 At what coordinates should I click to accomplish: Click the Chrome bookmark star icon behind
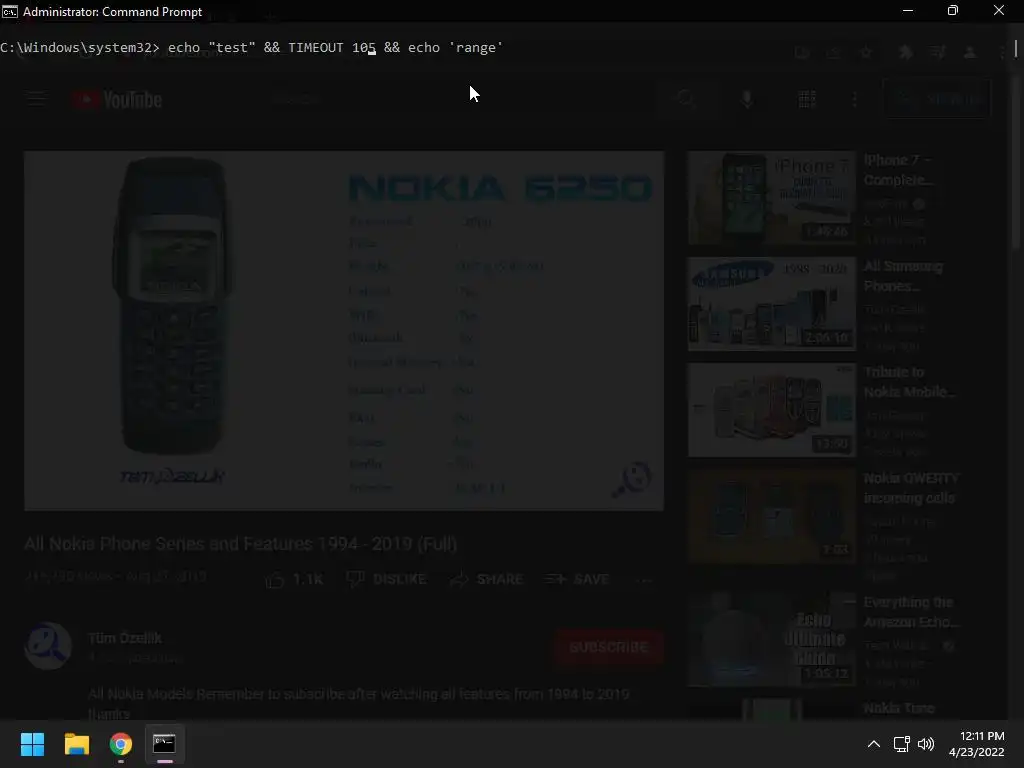[x=866, y=53]
